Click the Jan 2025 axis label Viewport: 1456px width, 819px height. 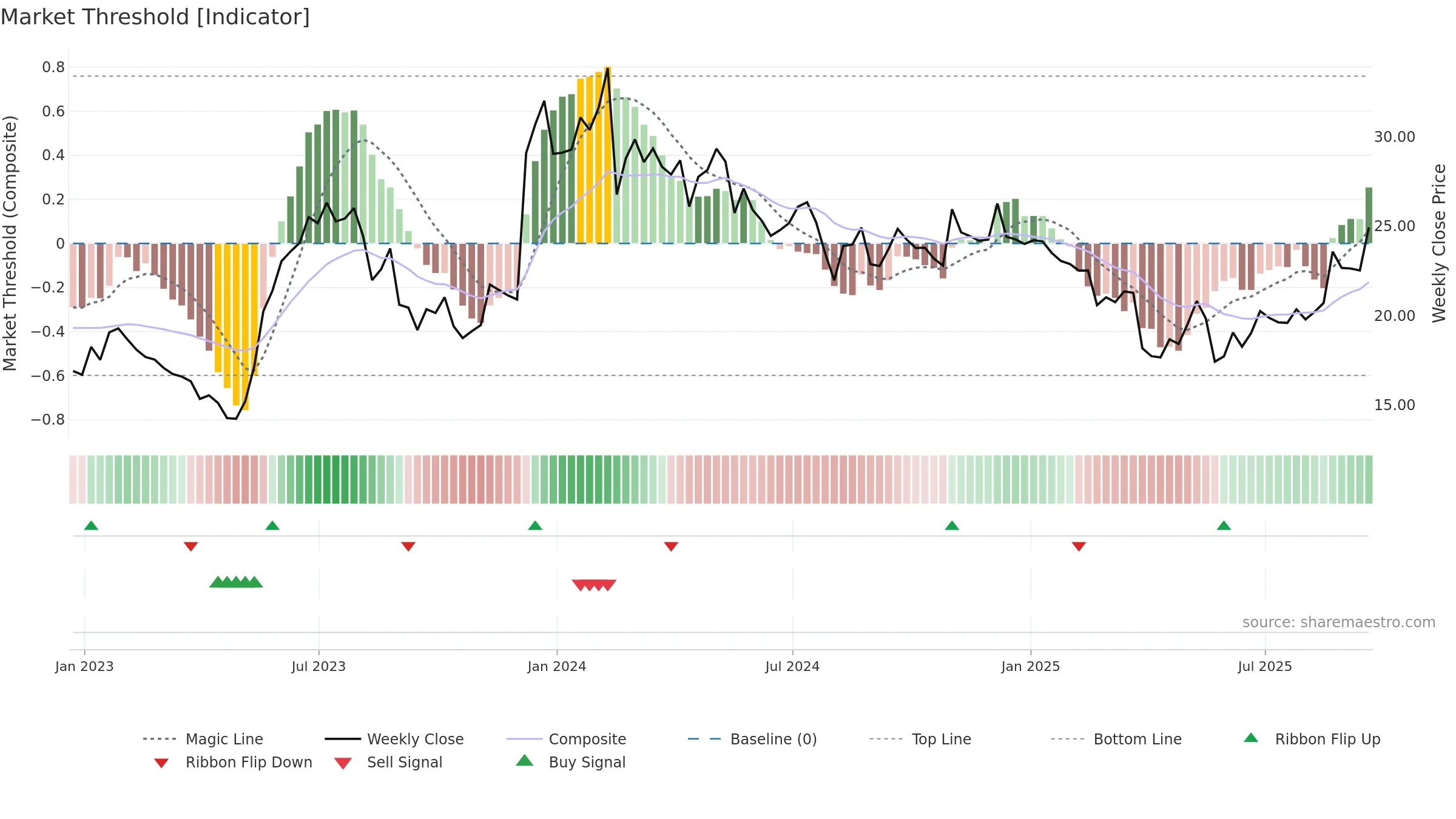1031,666
